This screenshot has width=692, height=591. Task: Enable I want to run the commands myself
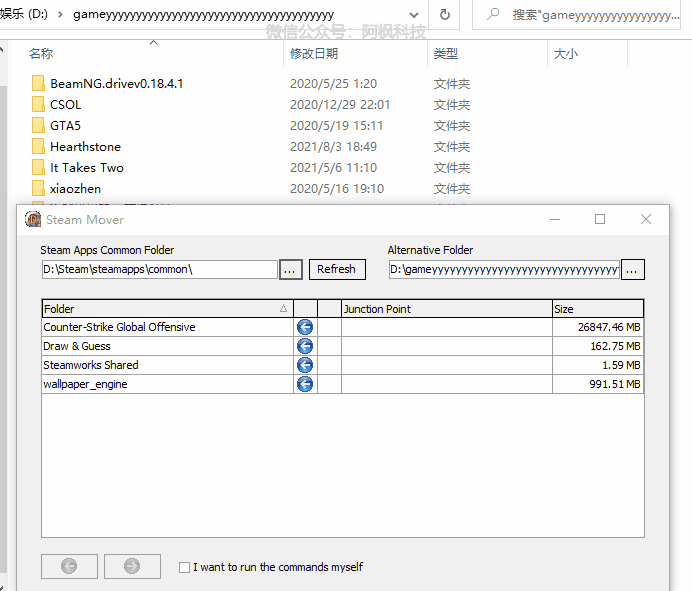pos(184,567)
